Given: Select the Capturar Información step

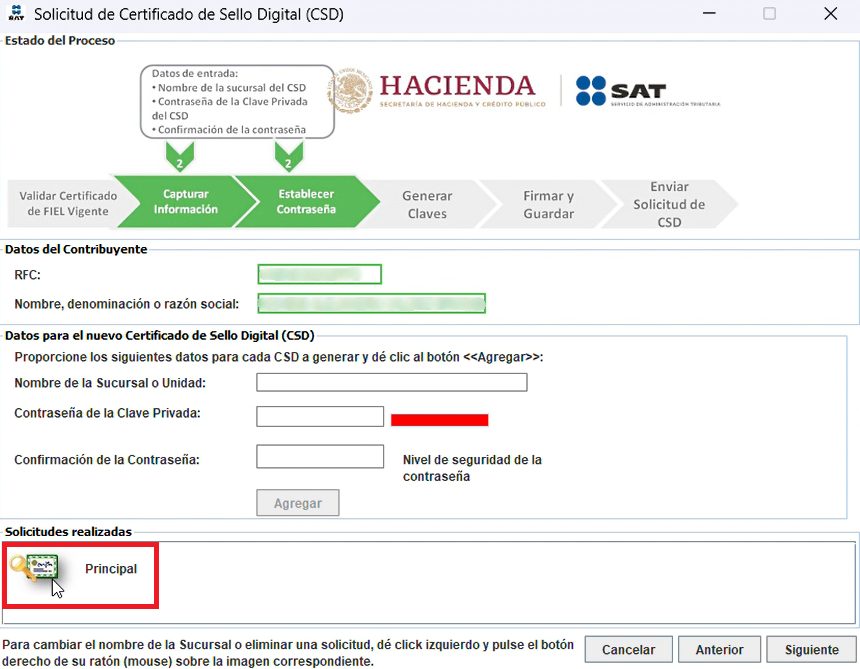Looking at the screenshot, I should click(185, 202).
